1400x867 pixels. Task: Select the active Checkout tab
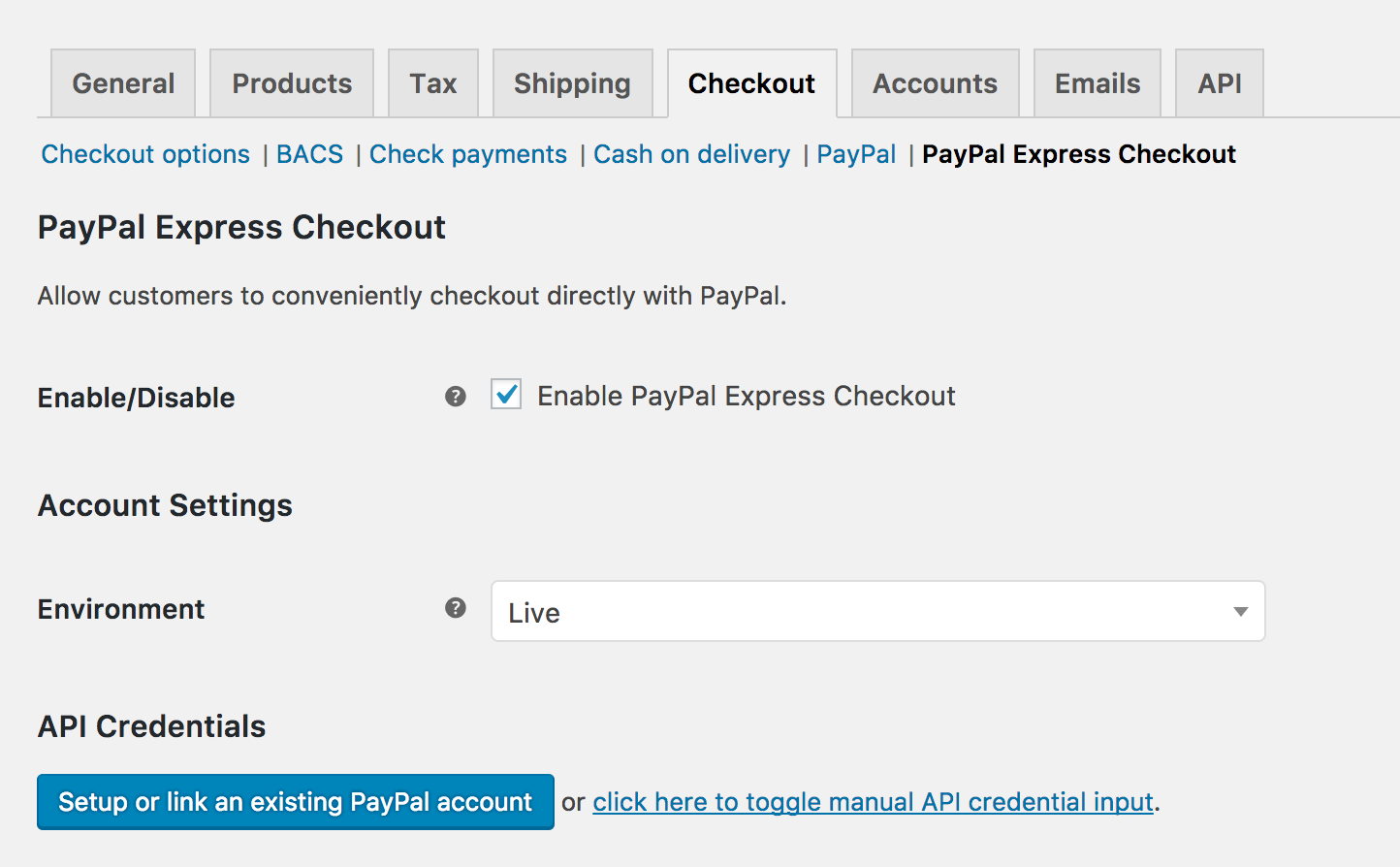coord(752,83)
